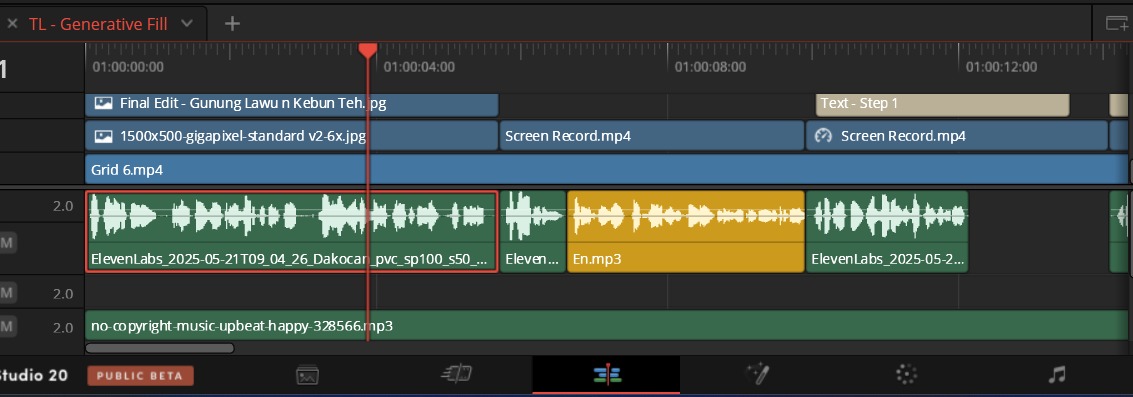The image size is (1133, 397).
Task: Select the 1500x500-gigapixel-standard v2-6x.jpg clip
Action: pos(292,136)
